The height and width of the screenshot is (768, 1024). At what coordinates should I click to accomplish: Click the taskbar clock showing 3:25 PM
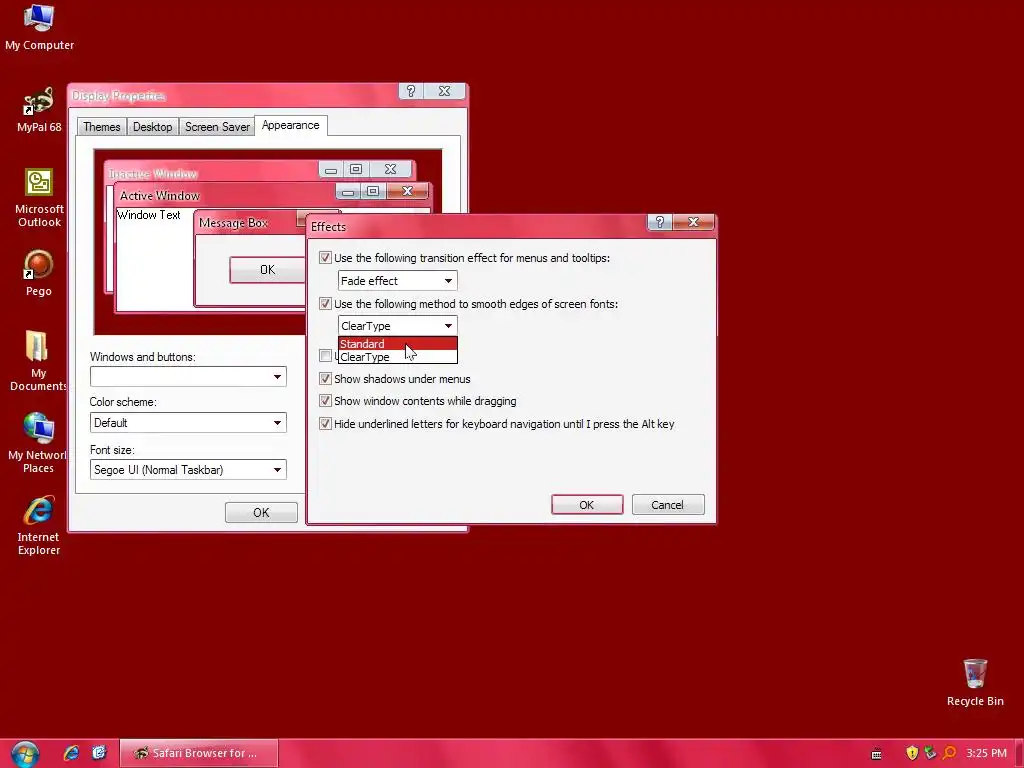[x=986, y=753]
